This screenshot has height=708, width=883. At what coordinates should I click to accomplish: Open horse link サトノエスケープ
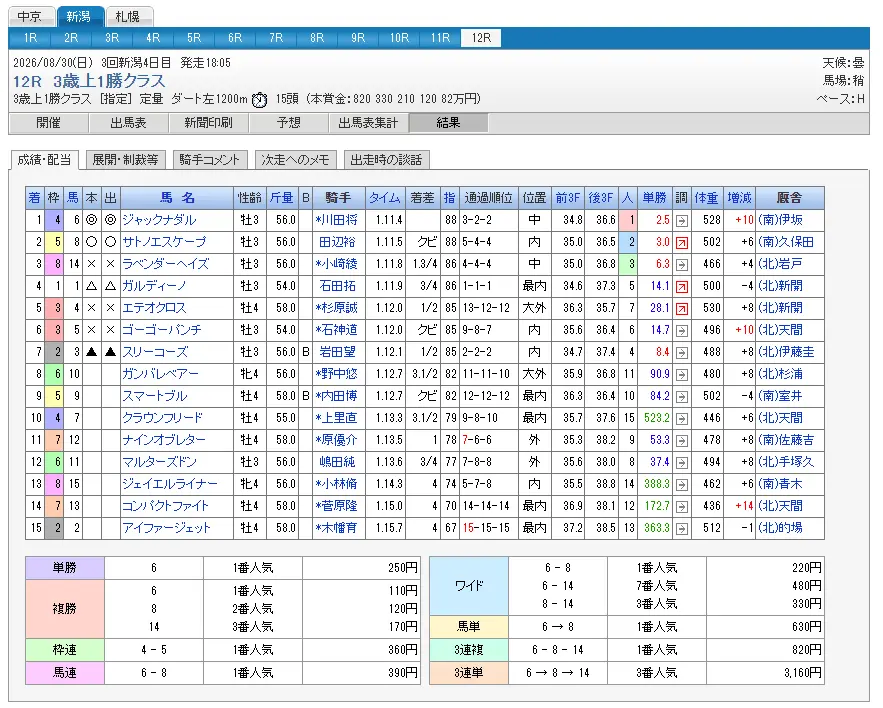(x=164, y=242)
